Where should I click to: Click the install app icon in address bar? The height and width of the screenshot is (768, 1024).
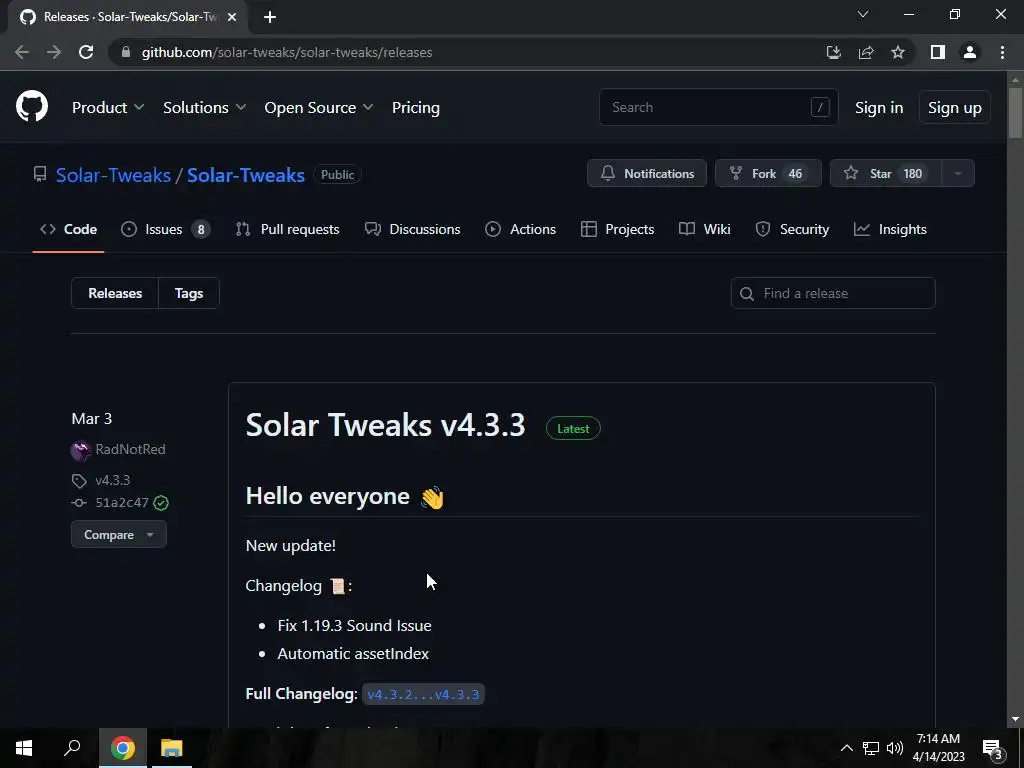(x=833, y=52)
